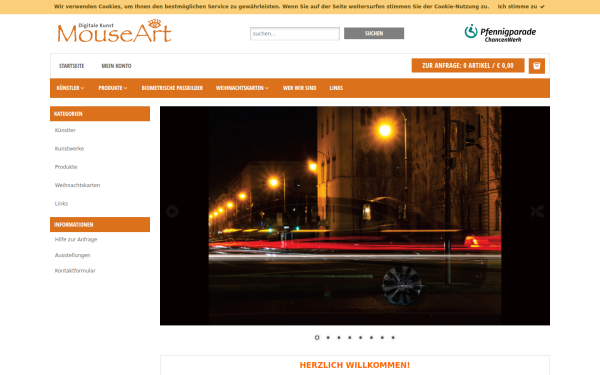Select the seventh slideshow dot
Image resolution: width=600 pixels, height=375 pixels.
tap(382, 338)
